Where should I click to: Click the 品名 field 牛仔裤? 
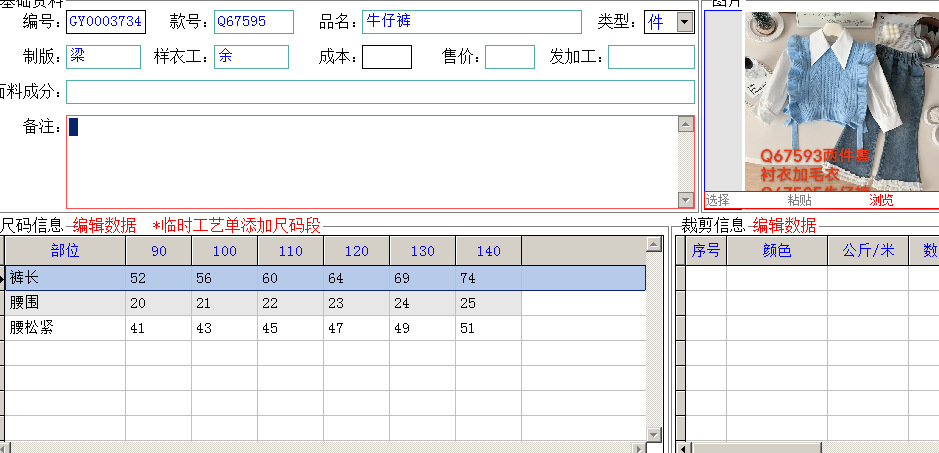(472, 22)
